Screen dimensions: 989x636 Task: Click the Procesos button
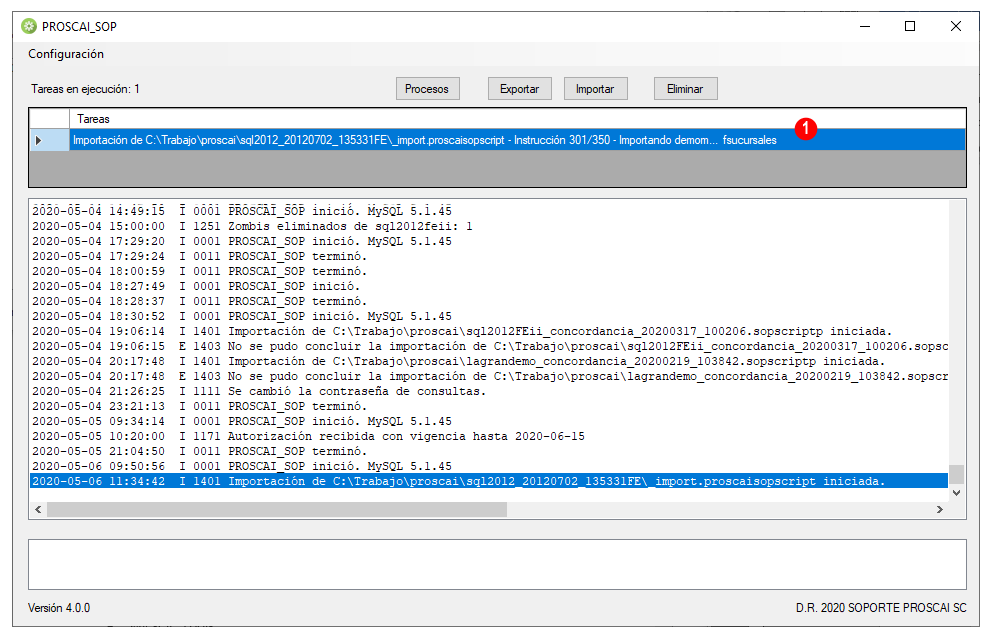(x=427, y=89)
